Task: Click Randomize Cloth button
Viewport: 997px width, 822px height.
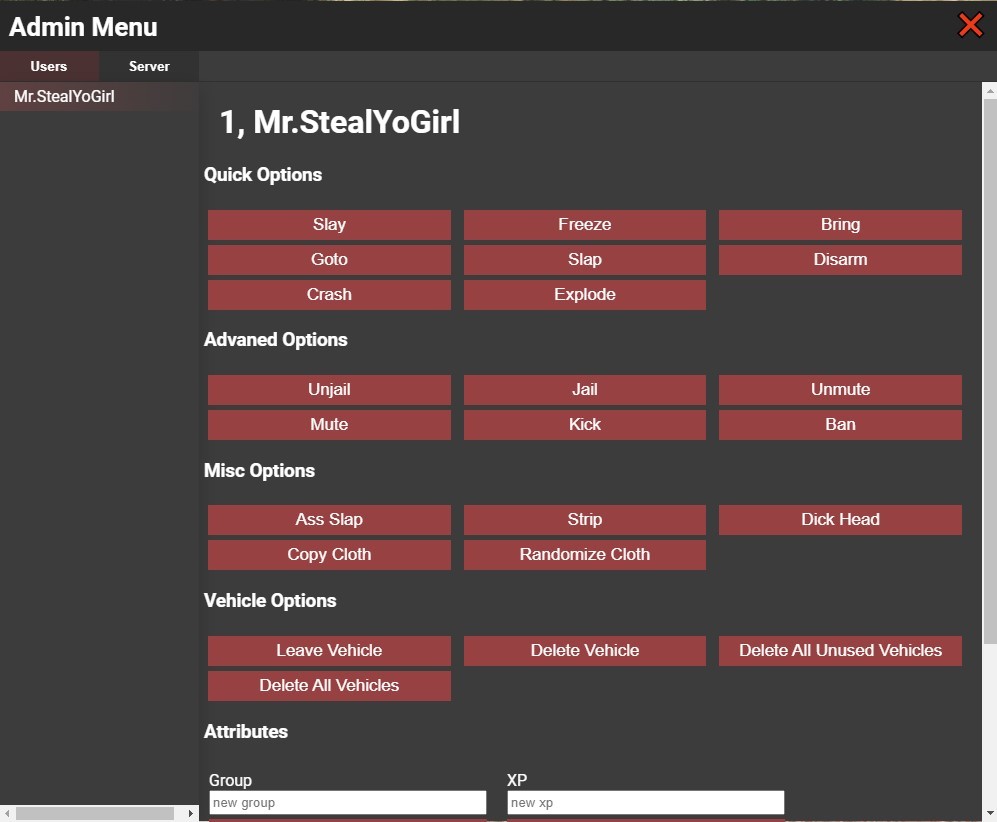Action: tap(584, 555)
